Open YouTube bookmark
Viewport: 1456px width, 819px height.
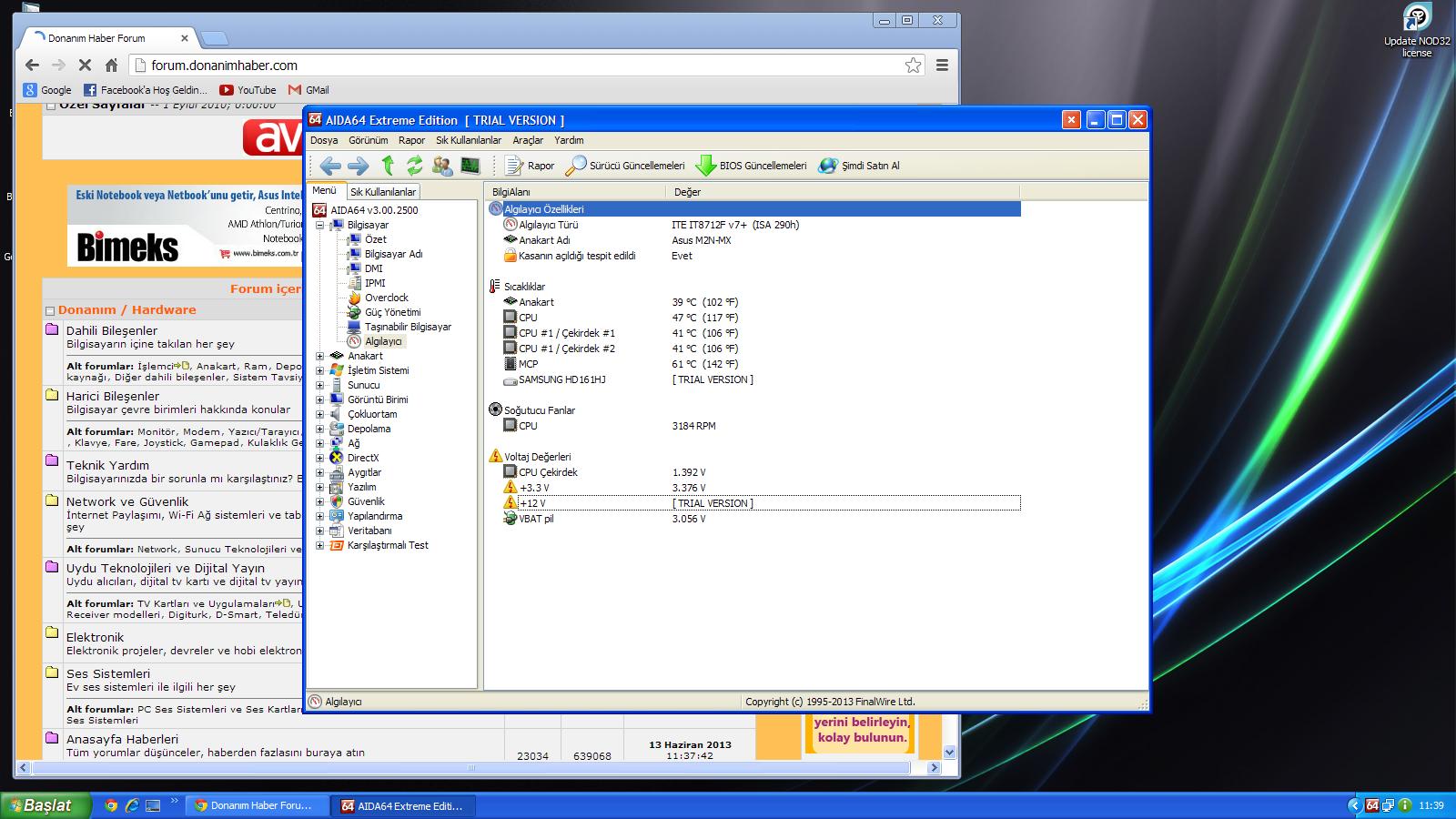pyautogui.click(x=248, y=90)
